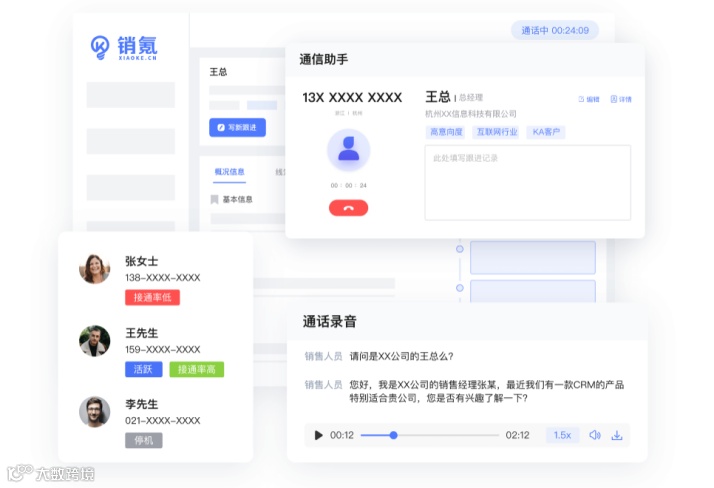Select 李先生 avatar photo
Image resolution: width=714 pixels, height=488 pixels.
coord(95,412)
